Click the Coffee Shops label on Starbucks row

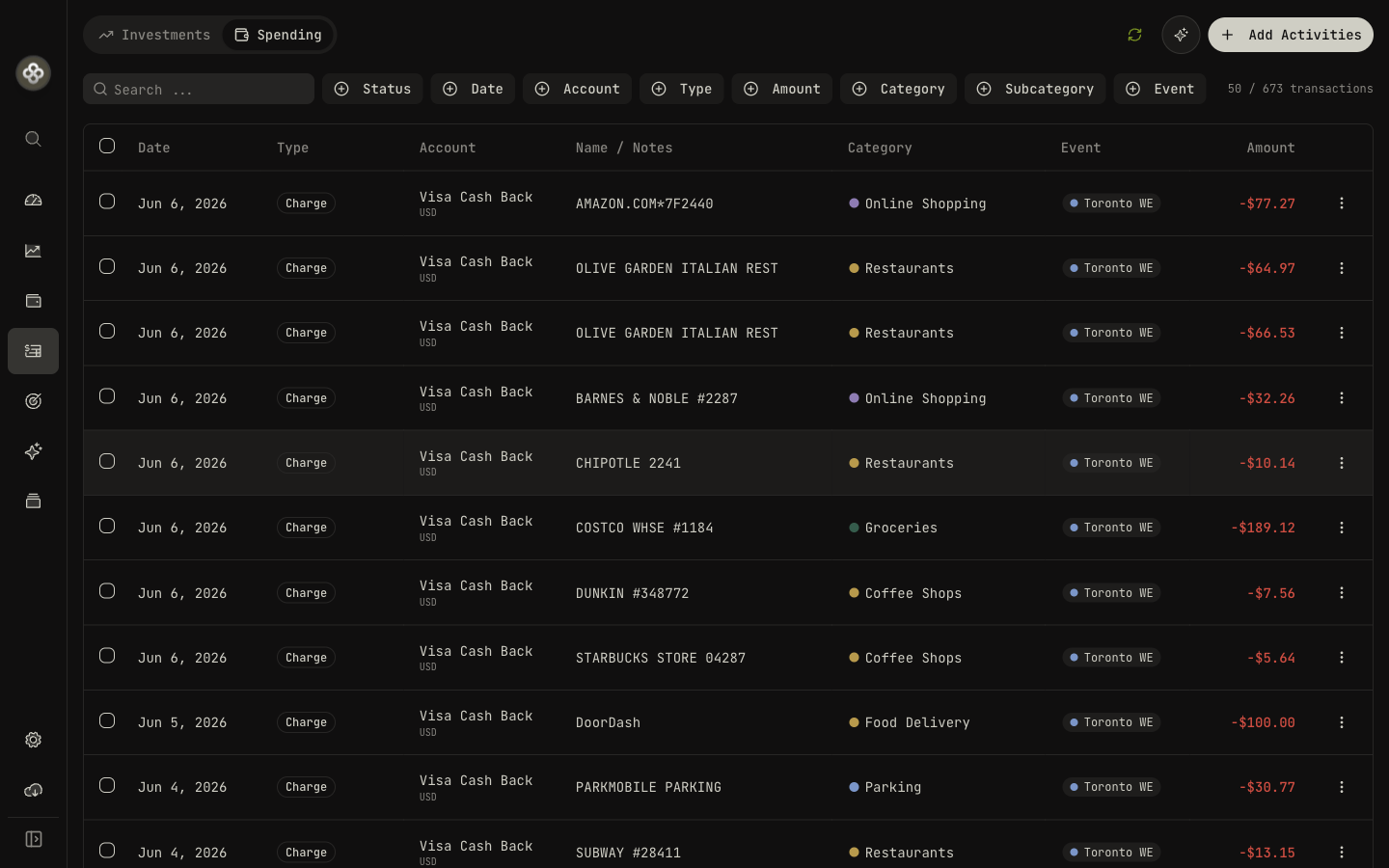913,658
